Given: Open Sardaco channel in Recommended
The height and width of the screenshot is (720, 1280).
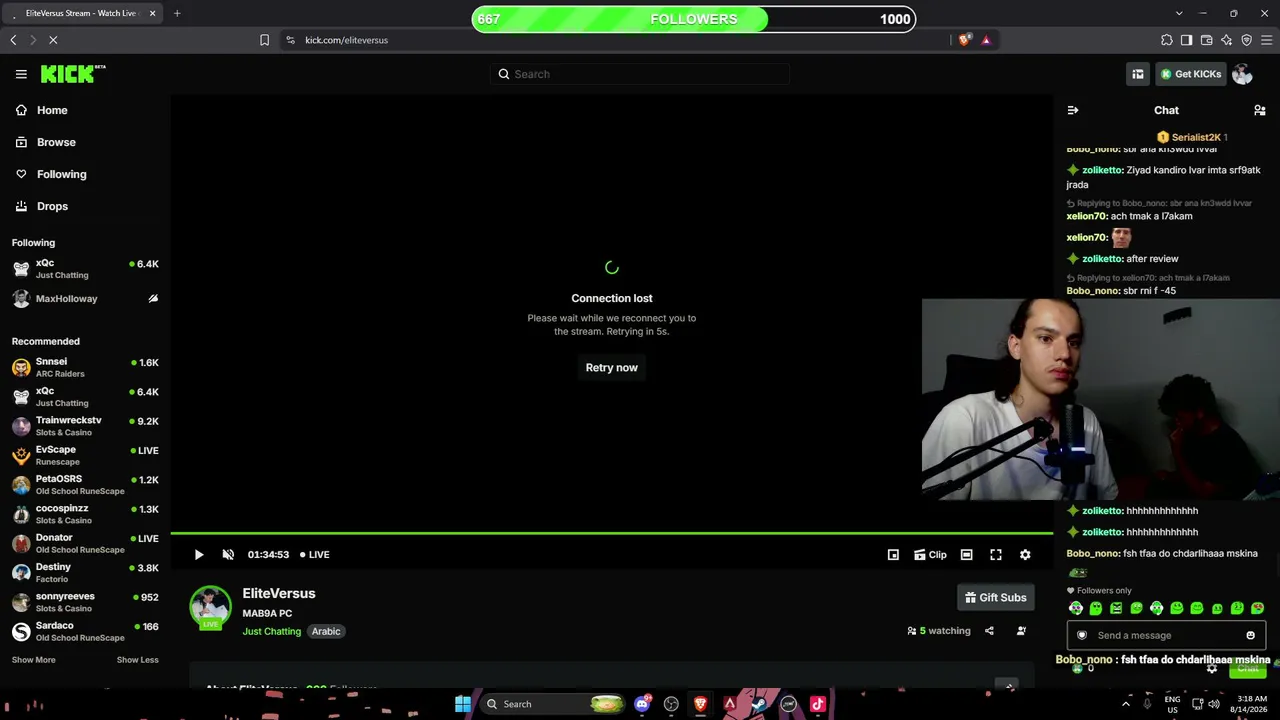Looking at the screenshot, I should [x=85, y=631].
